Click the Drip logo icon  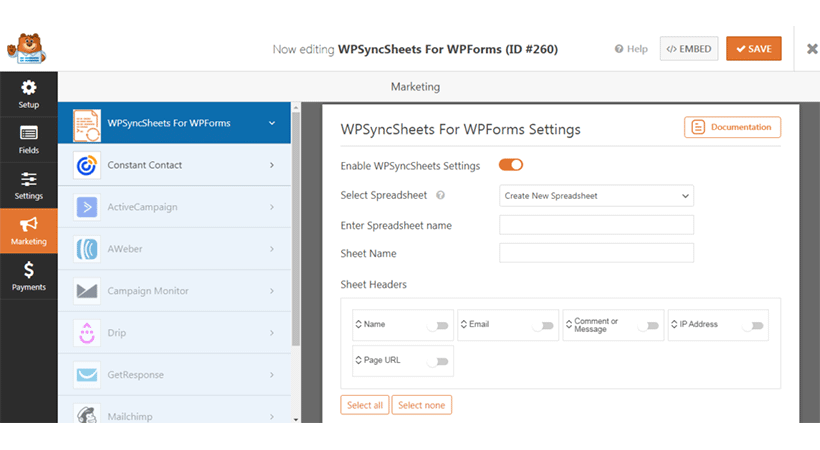point(87,333)
